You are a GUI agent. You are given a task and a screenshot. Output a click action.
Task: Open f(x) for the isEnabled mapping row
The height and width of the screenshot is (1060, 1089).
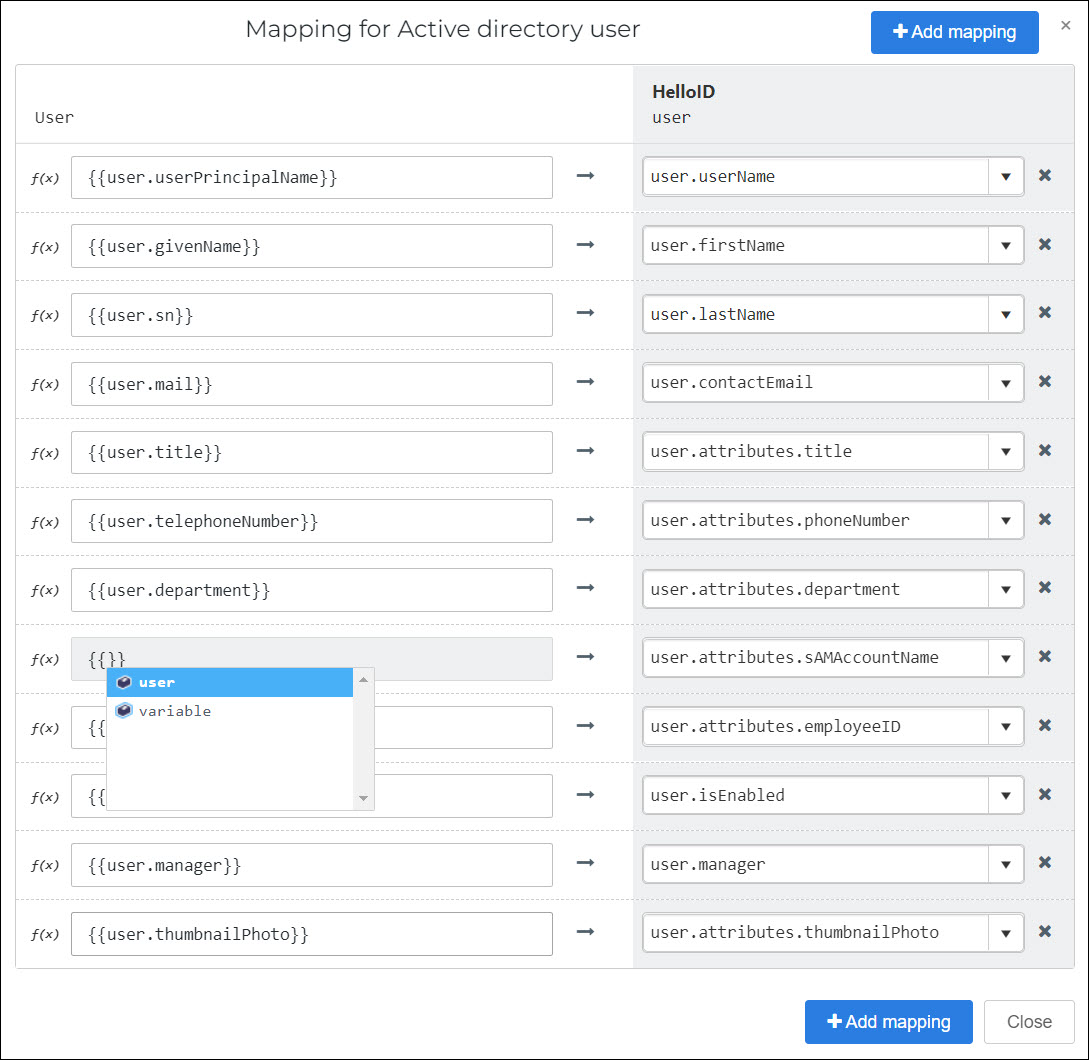tap(45, 797)
